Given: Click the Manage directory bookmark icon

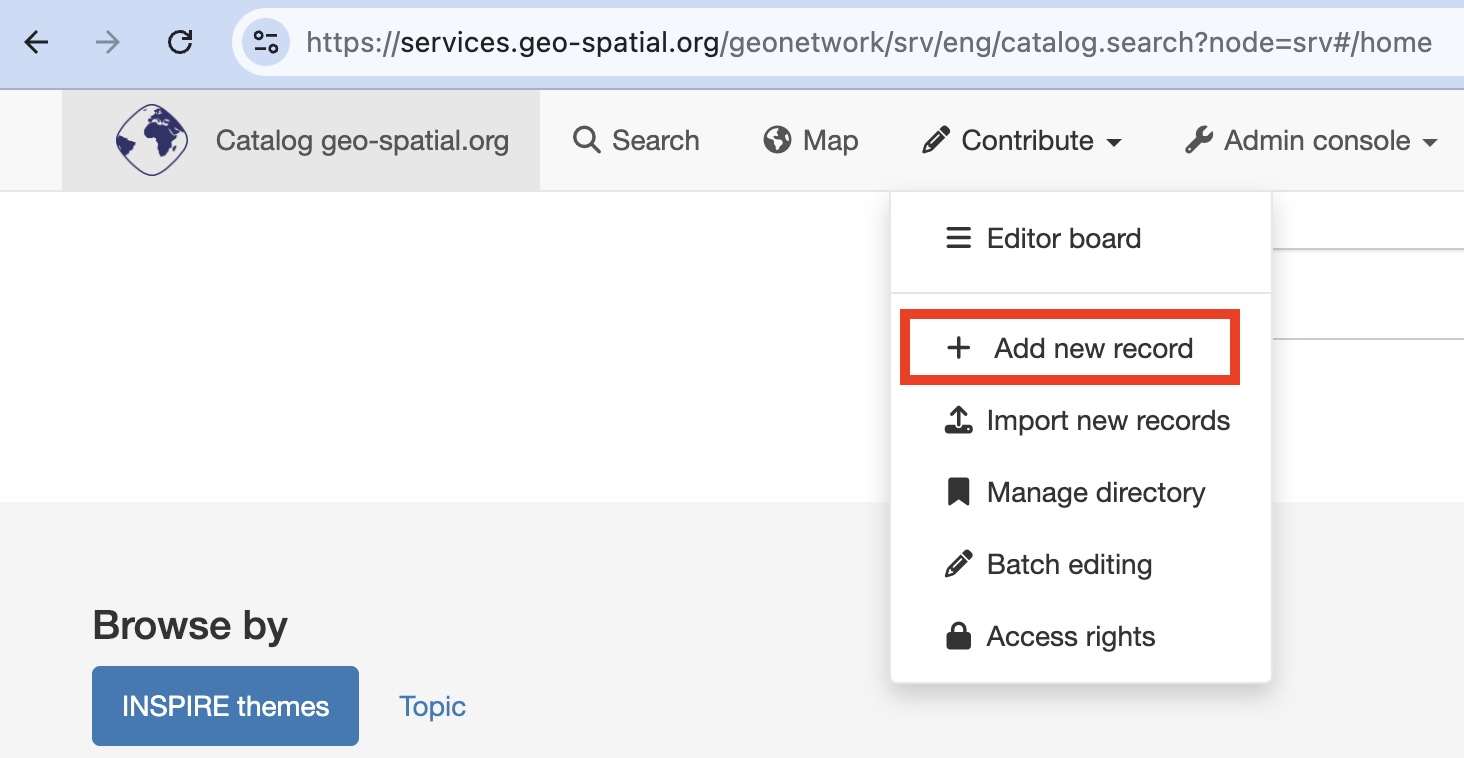Looking at the screenshot, I should point(958,492).
